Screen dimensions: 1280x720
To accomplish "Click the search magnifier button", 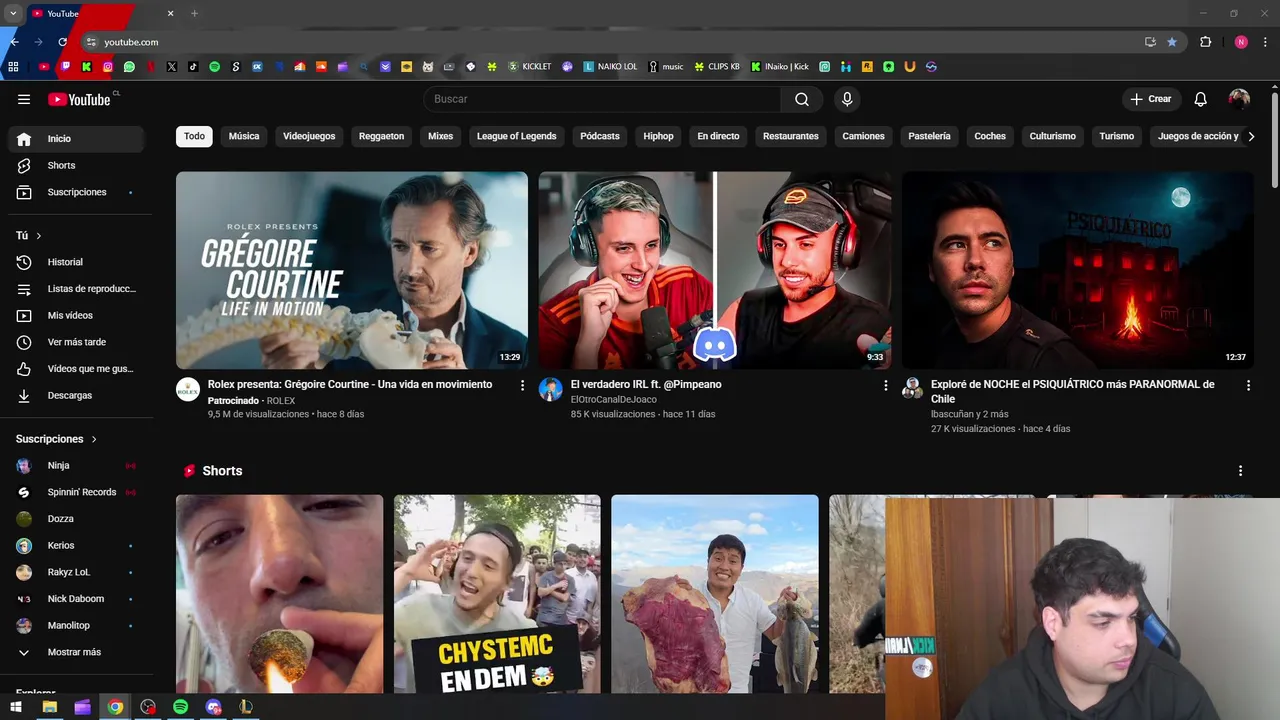I will coord(802,99).
